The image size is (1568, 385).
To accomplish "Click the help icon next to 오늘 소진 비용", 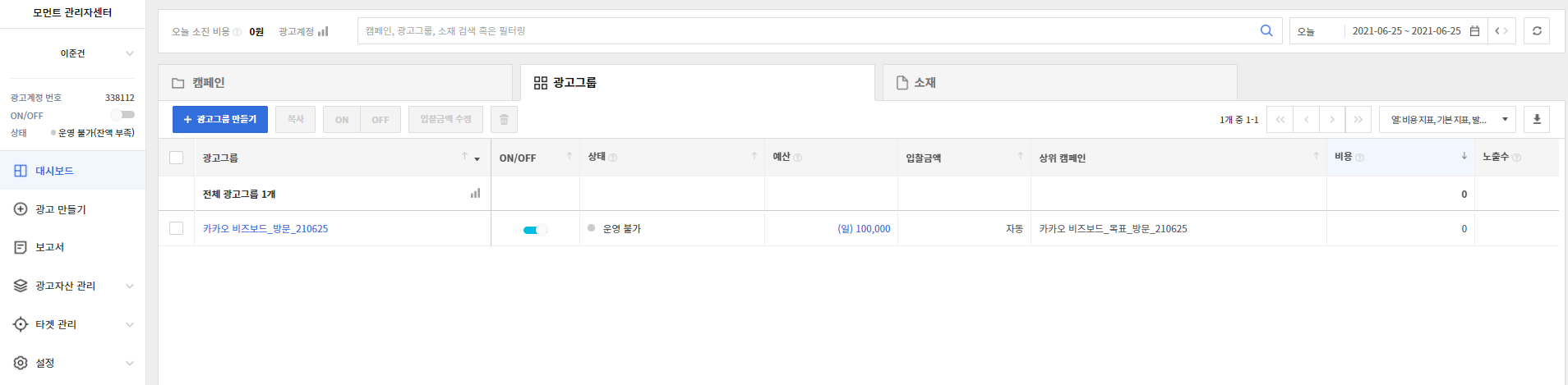I will point(238,32).
